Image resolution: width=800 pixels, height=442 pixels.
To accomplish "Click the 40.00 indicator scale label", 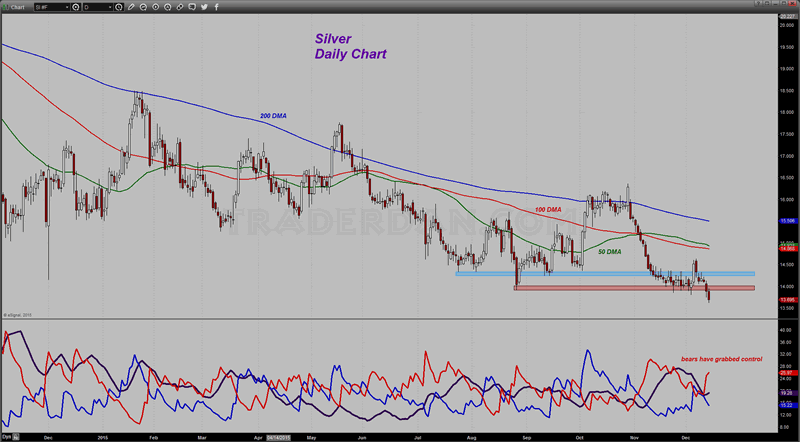I will (x=786, y=330).
